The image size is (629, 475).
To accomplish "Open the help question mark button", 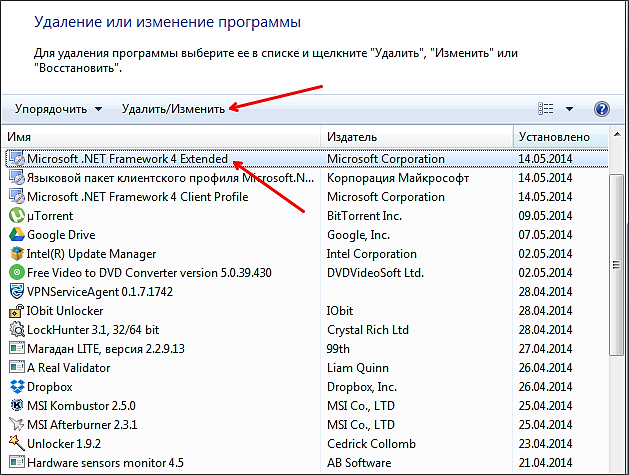I will pos(601,108).
